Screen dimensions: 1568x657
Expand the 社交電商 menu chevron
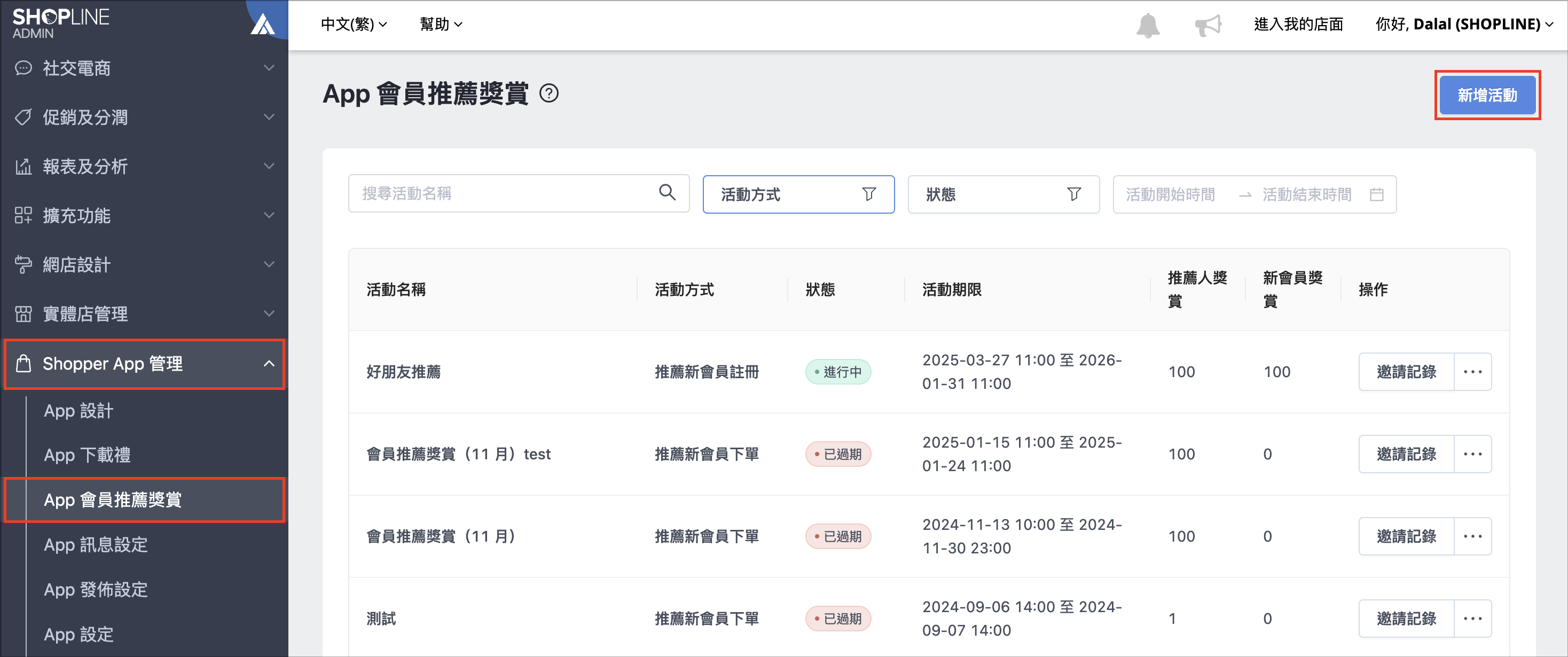pyautogui.click(x=269, y=68)
